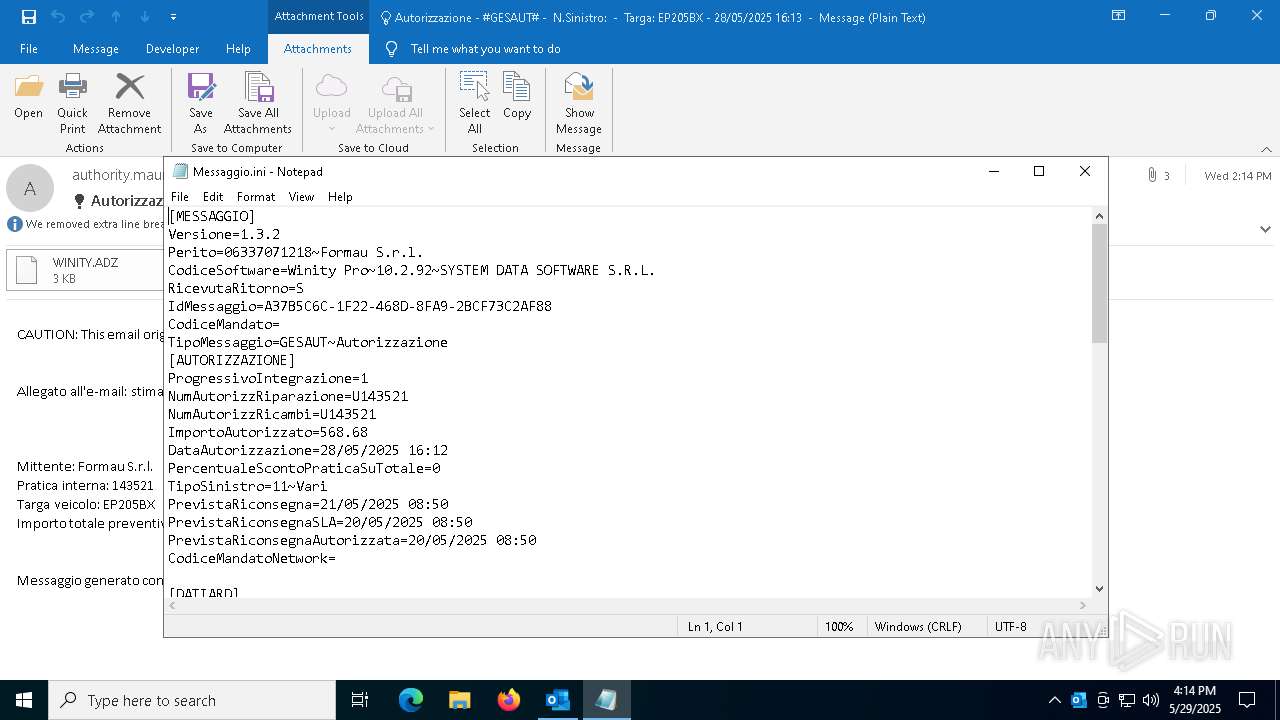
Task: Maximize the Notepad window
Action: coord(1039,171)
